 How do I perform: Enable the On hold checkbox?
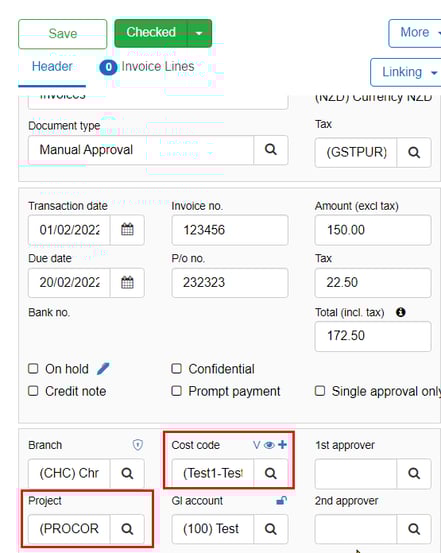pos(33,369)
